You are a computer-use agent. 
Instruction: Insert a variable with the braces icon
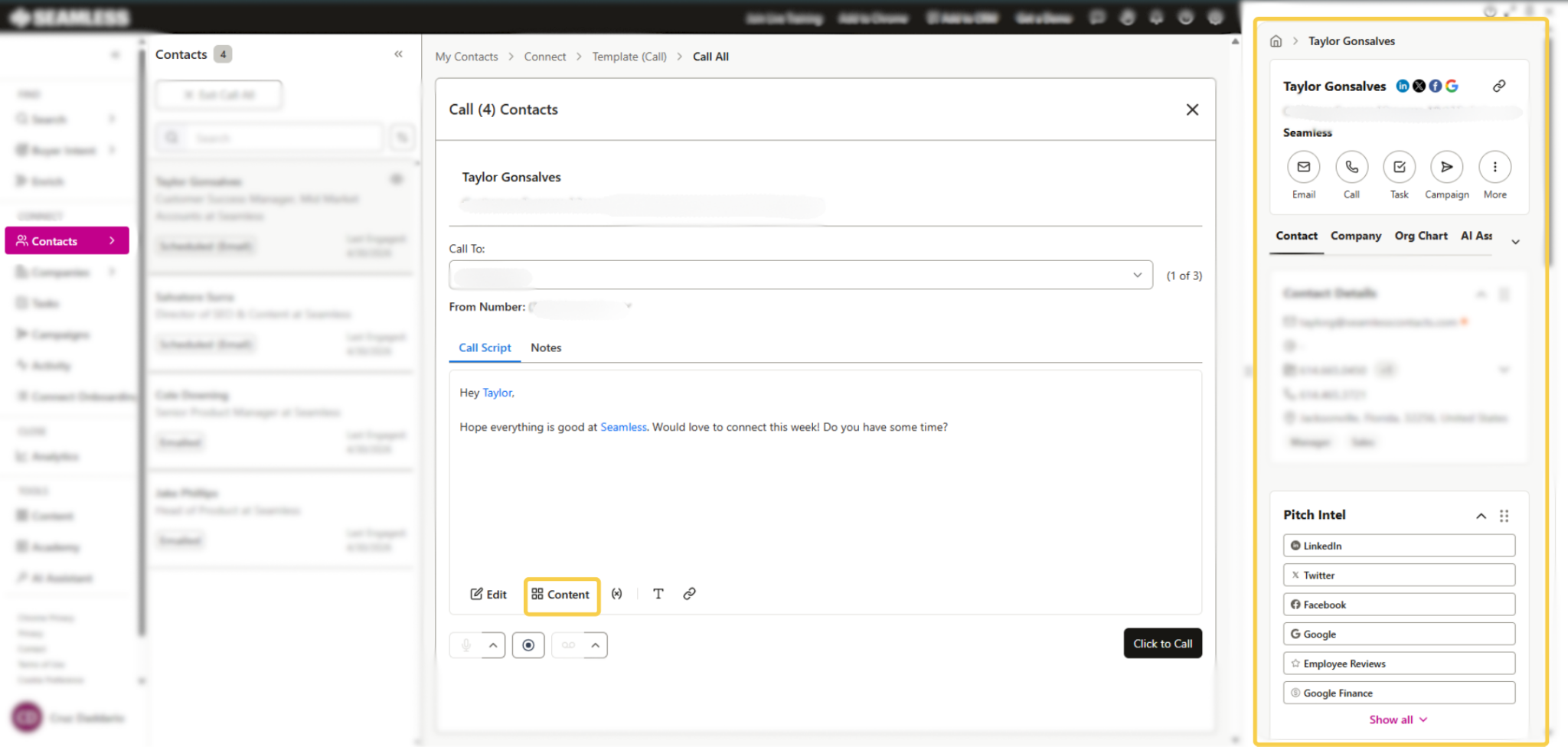click(617, 594)
